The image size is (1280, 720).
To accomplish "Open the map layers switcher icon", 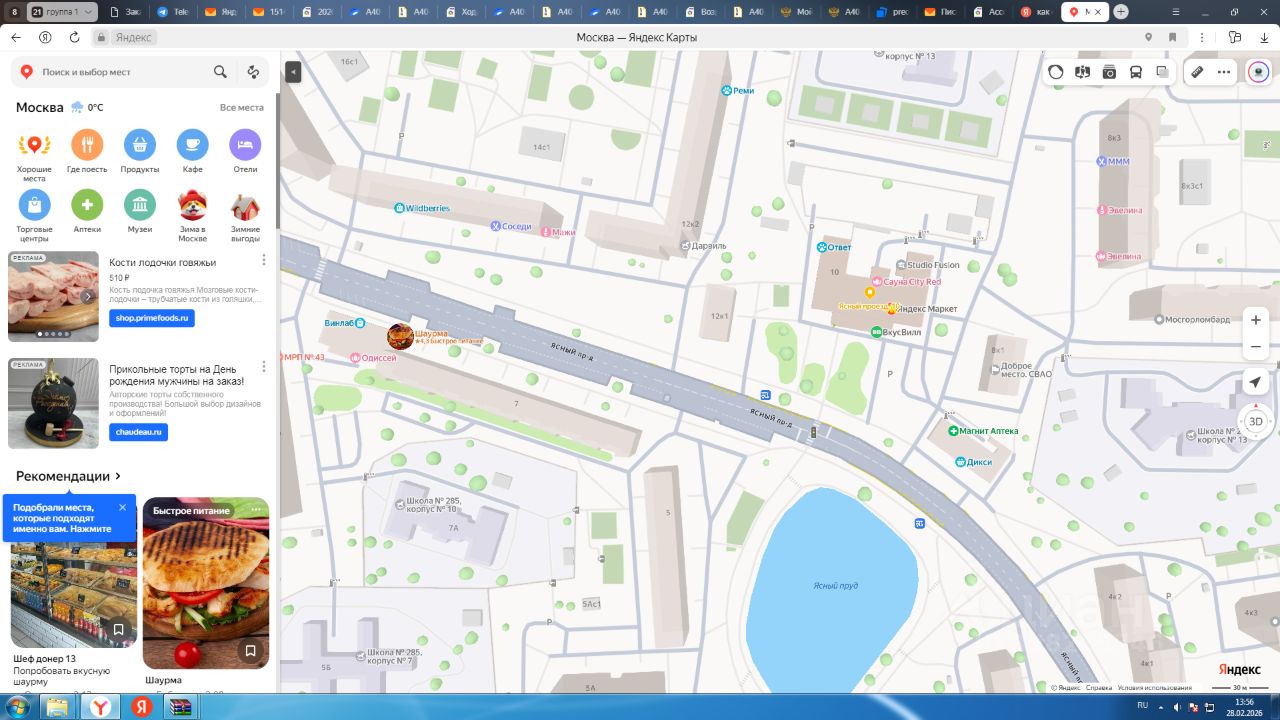I will [1162, 72].
